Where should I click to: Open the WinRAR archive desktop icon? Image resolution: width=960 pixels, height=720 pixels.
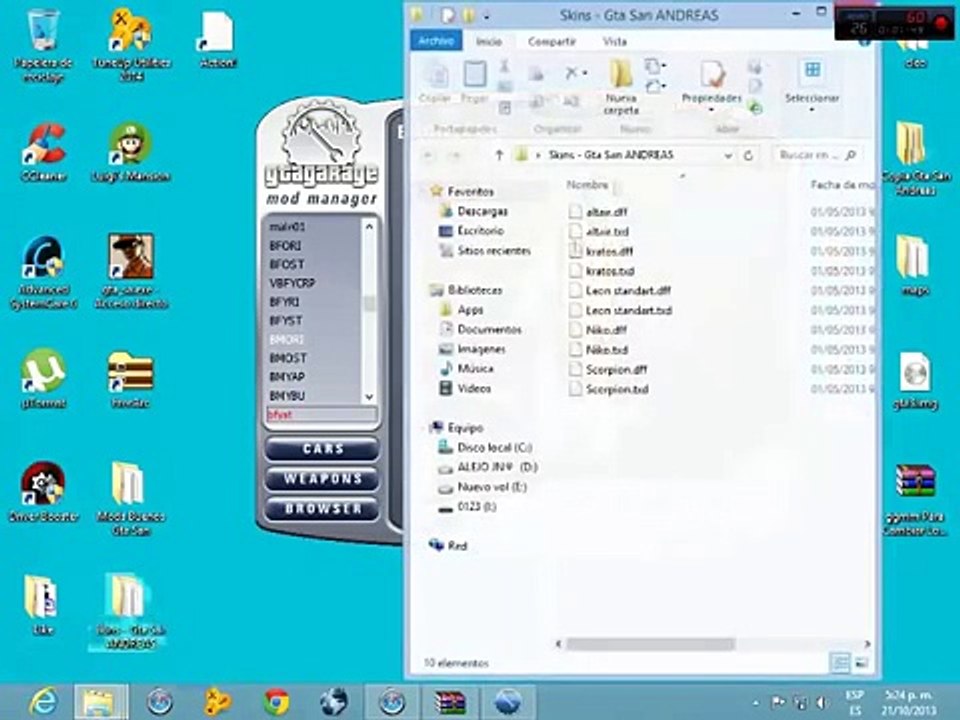point(915,500)
